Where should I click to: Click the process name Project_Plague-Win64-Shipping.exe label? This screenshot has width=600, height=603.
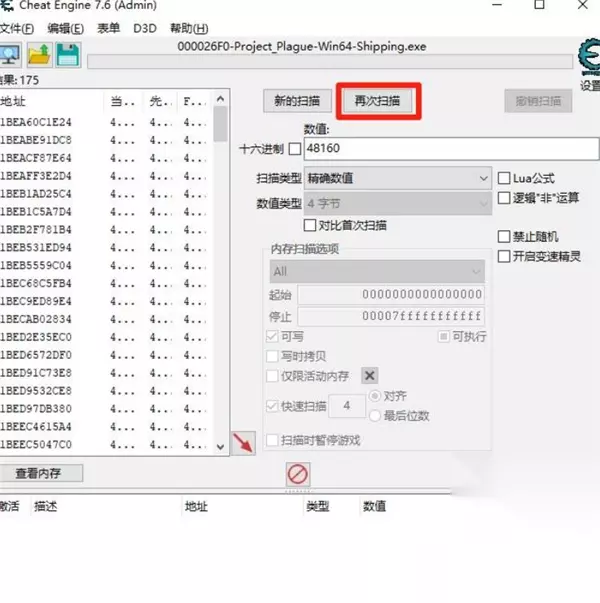pyautogui.click(x=302, y=47)
